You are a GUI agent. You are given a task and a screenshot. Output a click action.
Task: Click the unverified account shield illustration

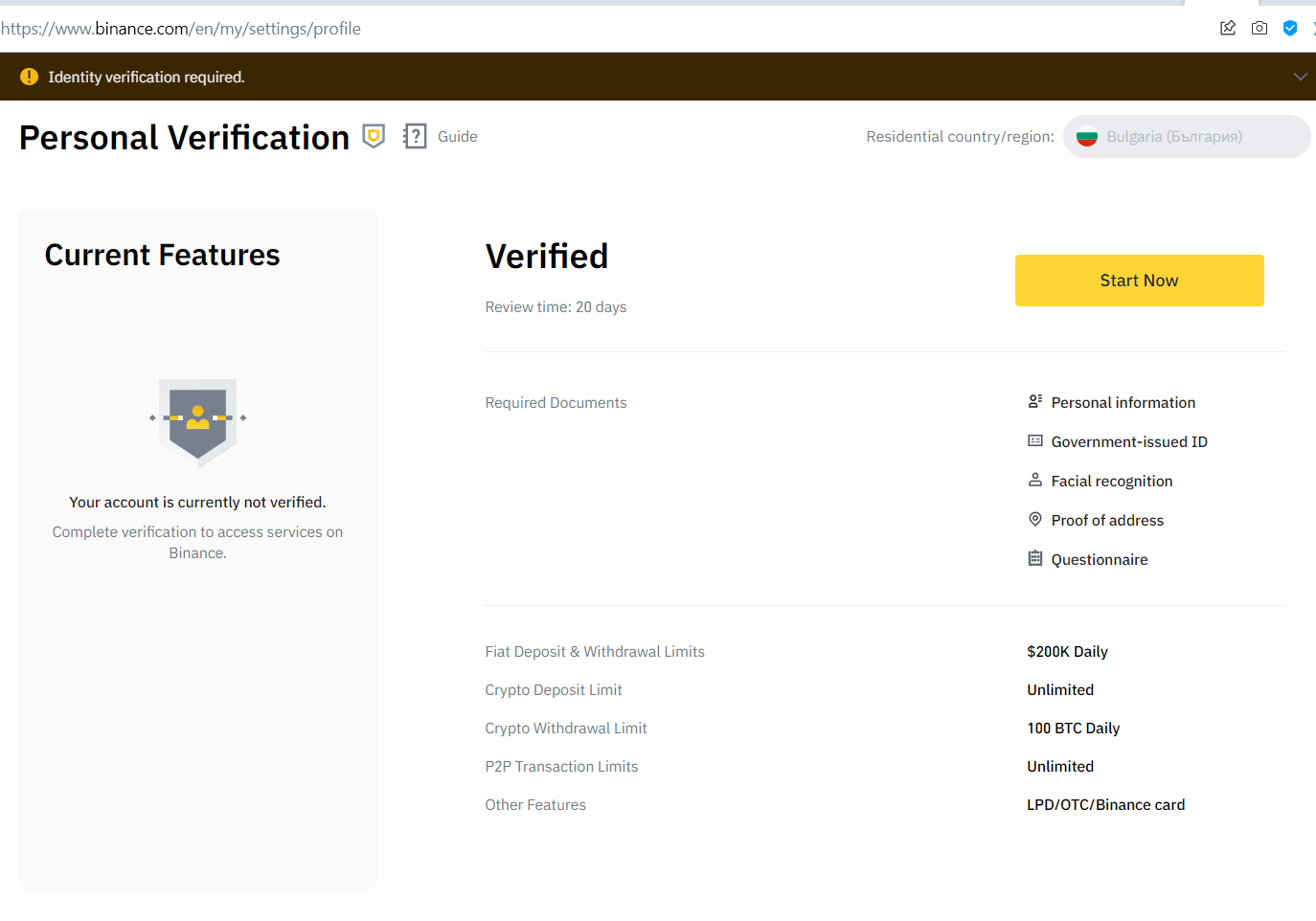[x=197, y=420]
